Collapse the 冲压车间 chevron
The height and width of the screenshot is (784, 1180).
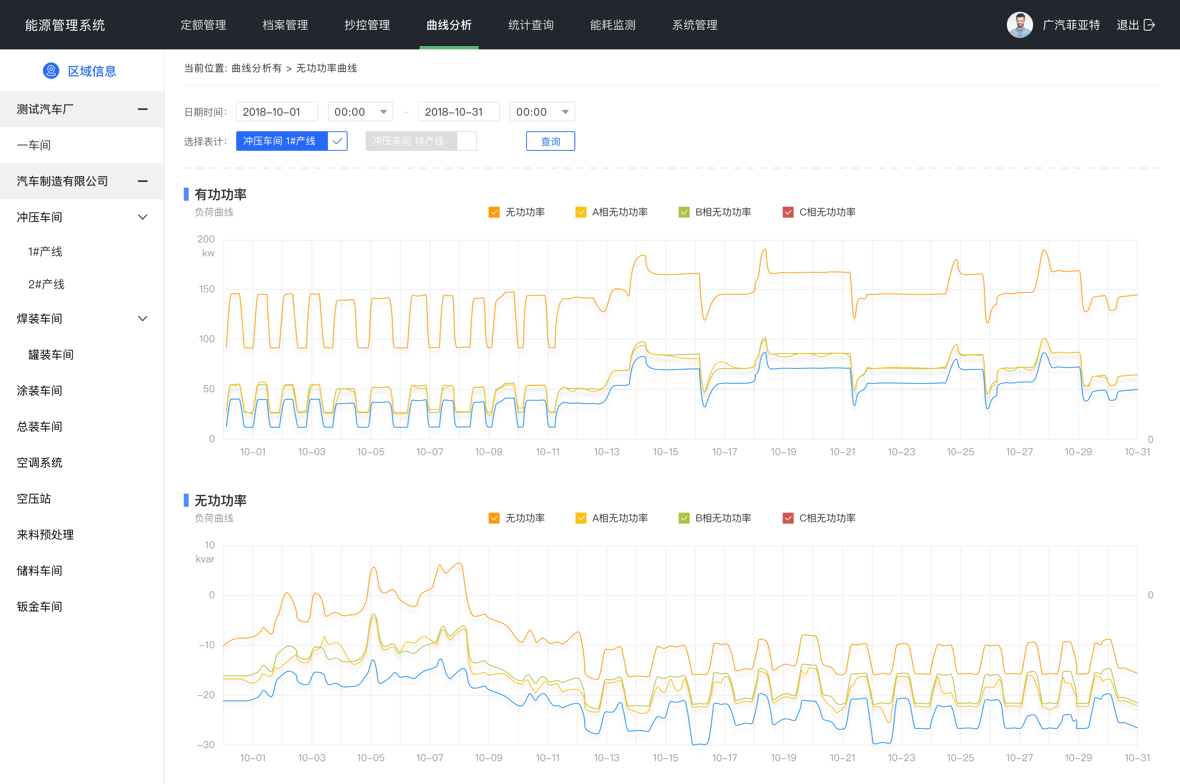click(x=142, y=217)
